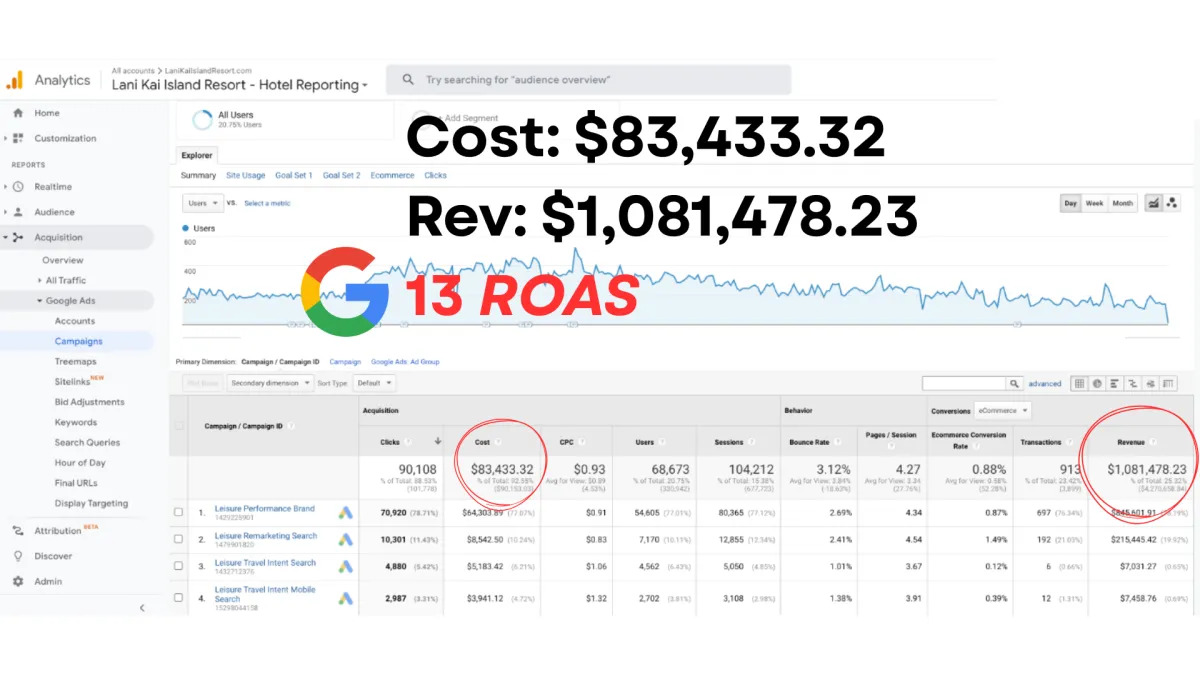Click the Clicks column sort arrow
The image size is (1200, 675).
pos(438,441)
